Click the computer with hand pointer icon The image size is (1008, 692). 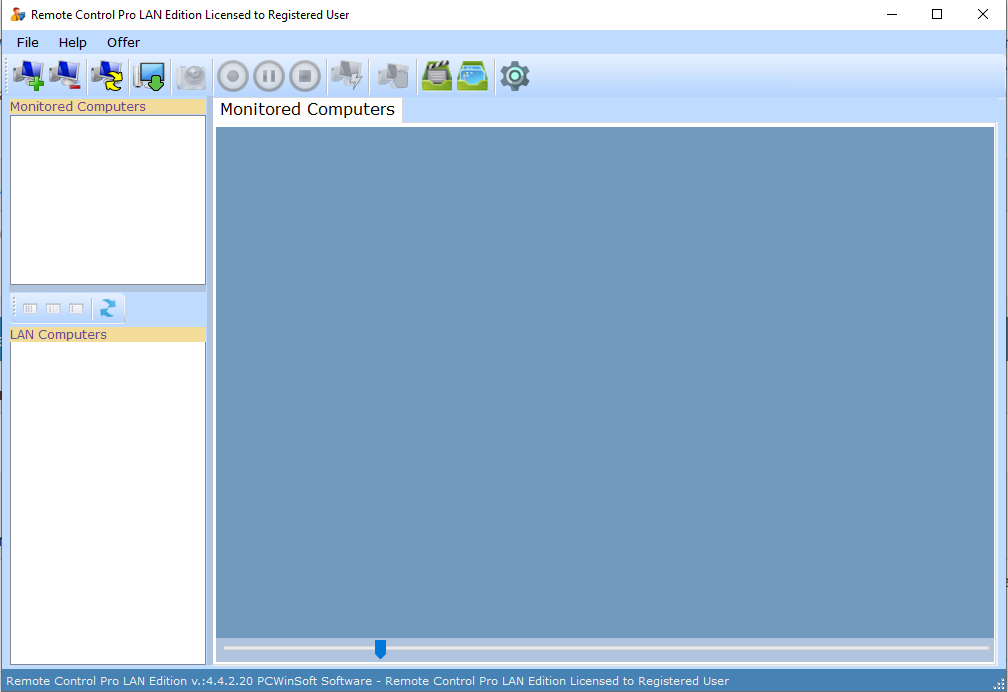point(393,76)
